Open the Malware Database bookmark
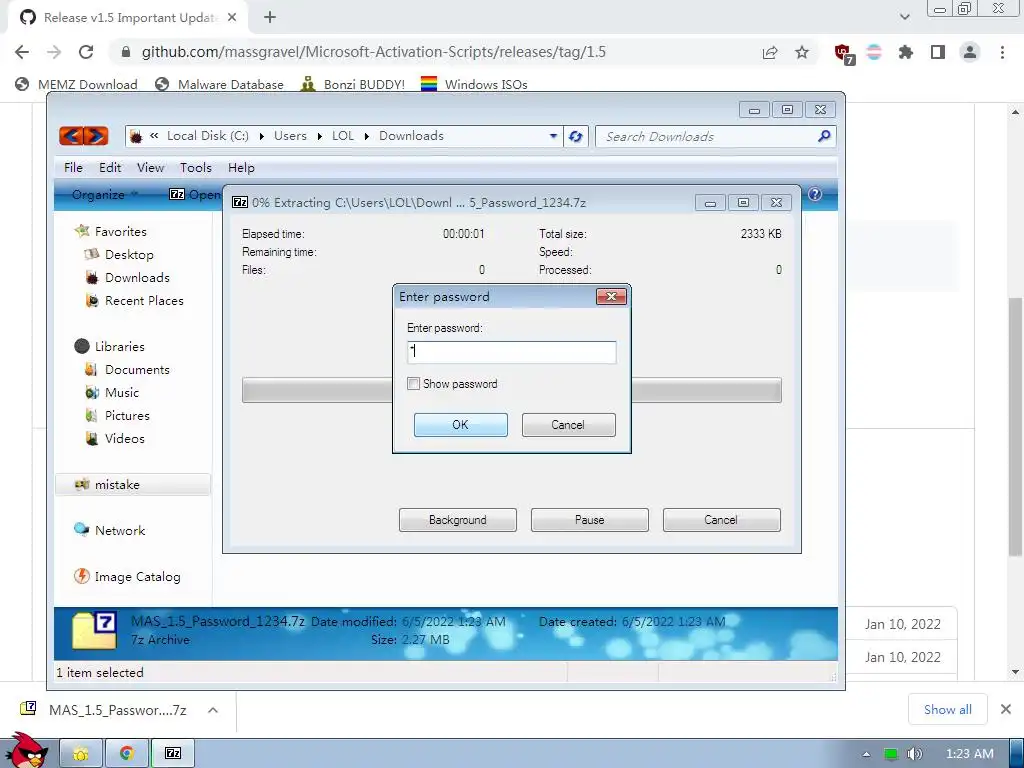 [x=219, y=84]
